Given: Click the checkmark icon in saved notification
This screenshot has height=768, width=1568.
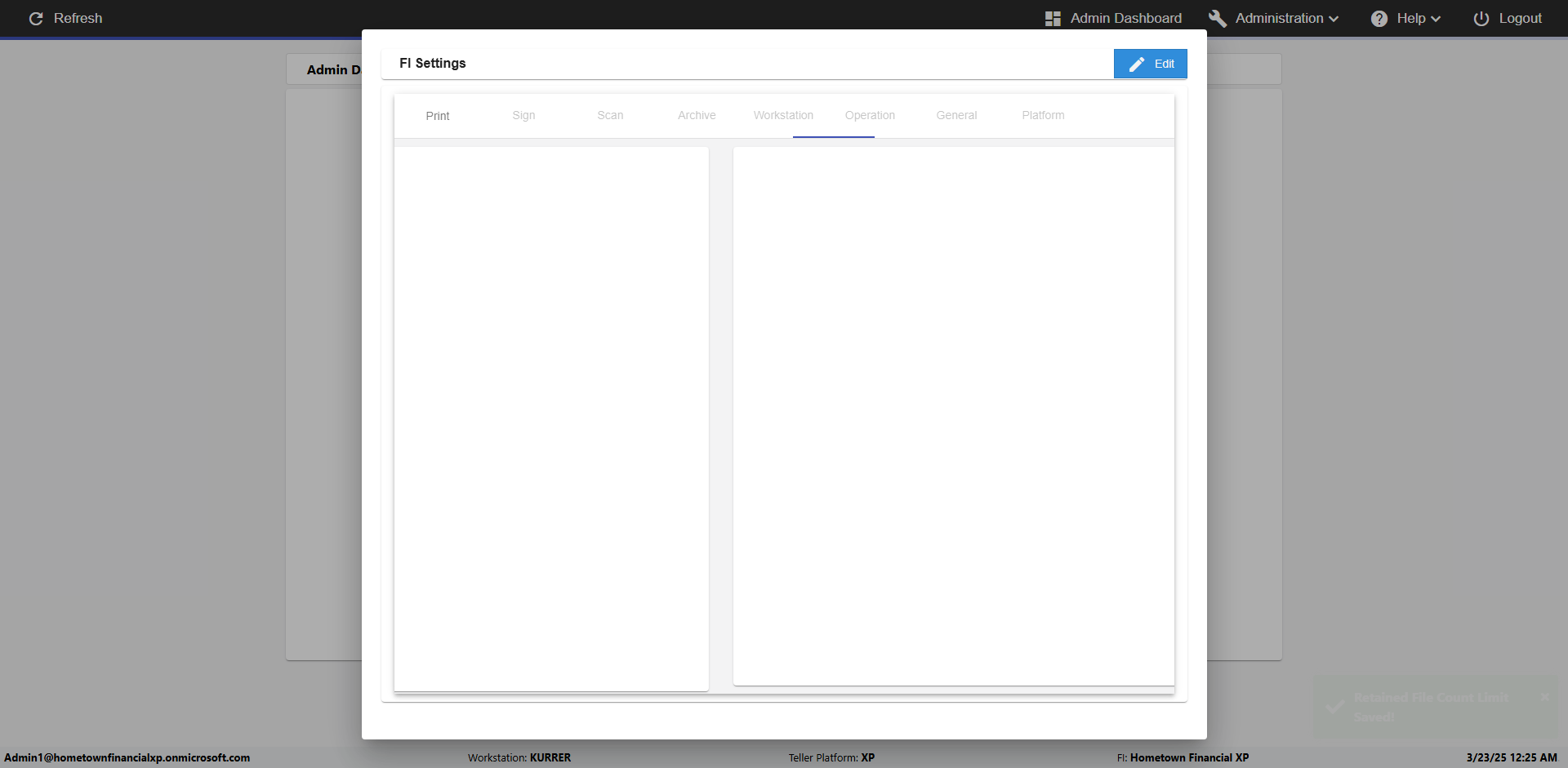Looking at the screenshot, I should [x=1334, y=707].
